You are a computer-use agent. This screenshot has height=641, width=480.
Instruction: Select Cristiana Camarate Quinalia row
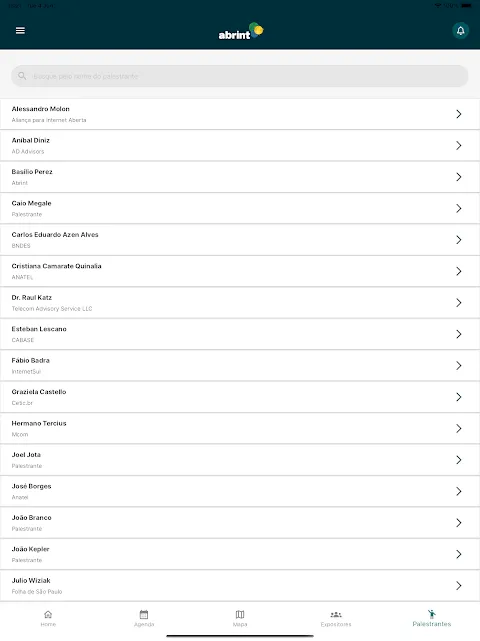point(240,271)
